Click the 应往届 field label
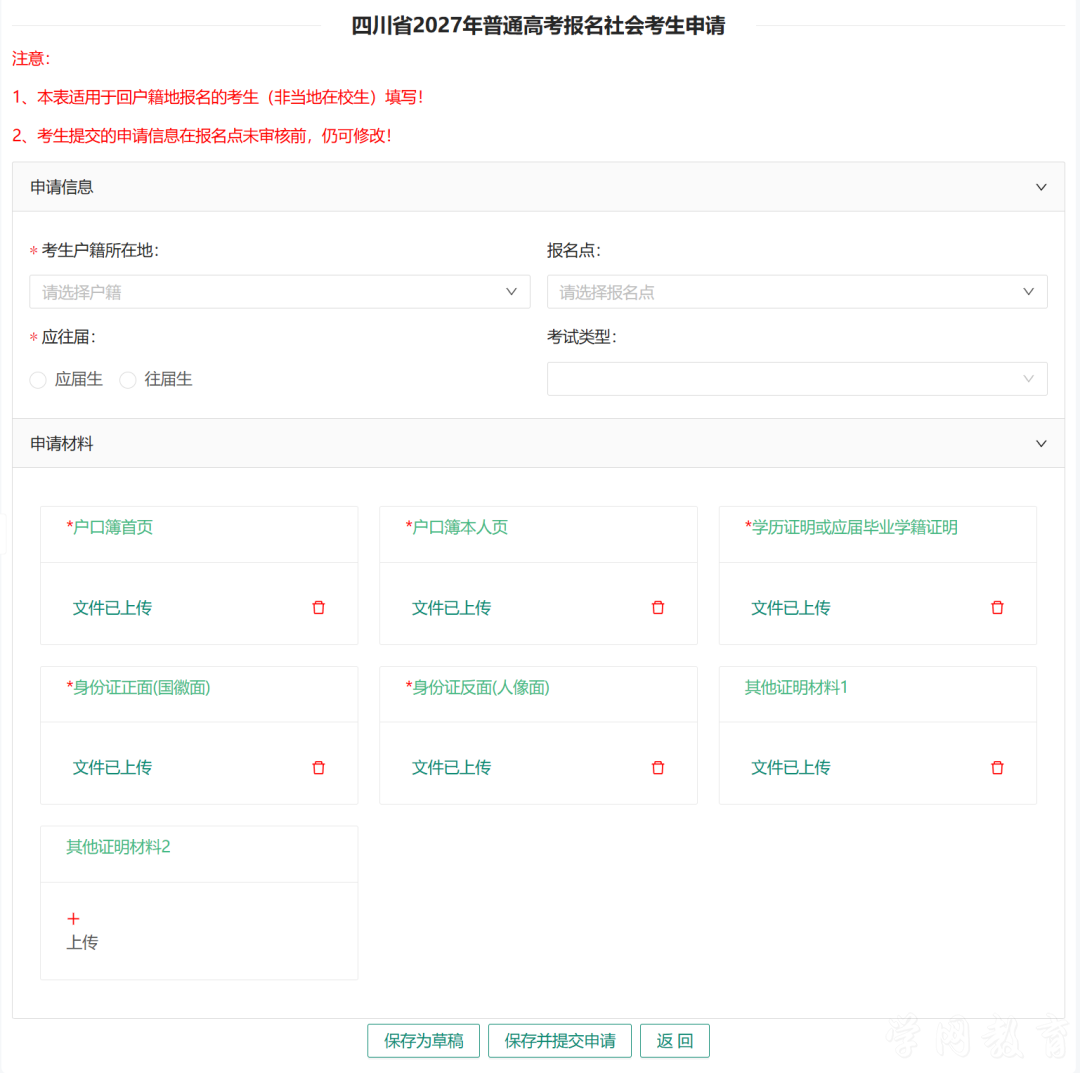This screenshot has height=1073, width=1080. (68, 337)
